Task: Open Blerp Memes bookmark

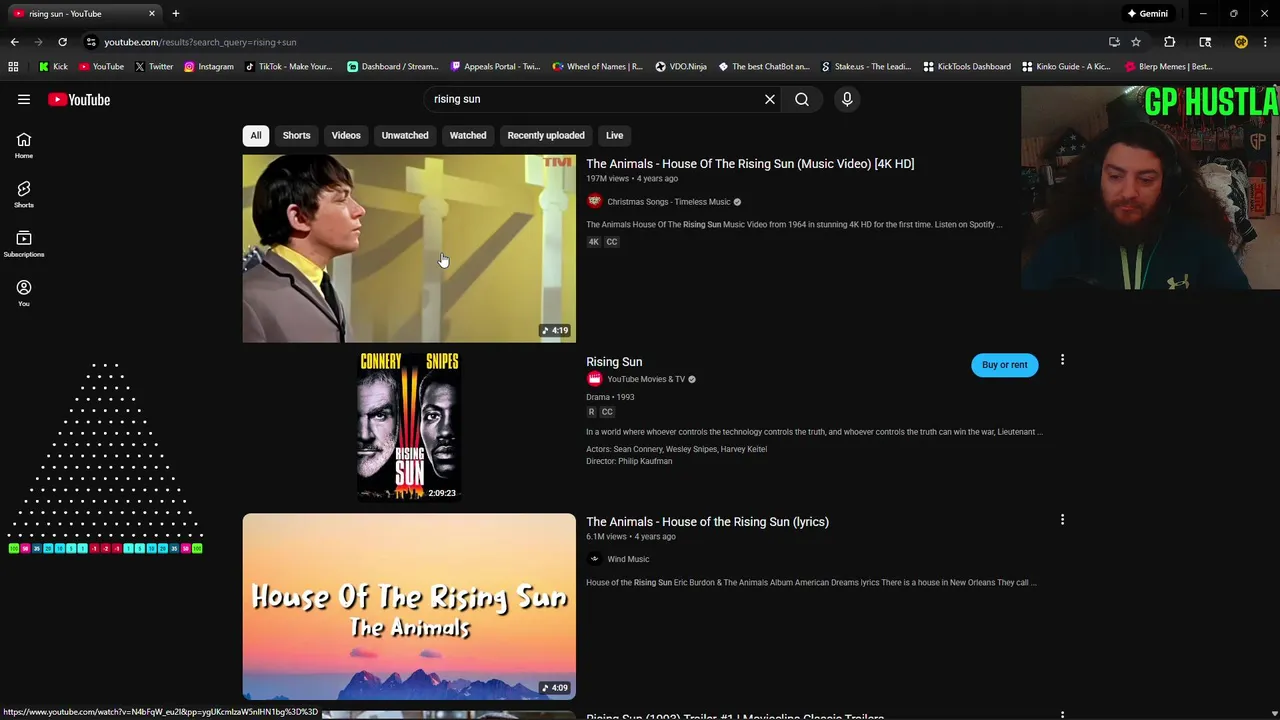Action: pyautogui.click(x=1169, y=67)
